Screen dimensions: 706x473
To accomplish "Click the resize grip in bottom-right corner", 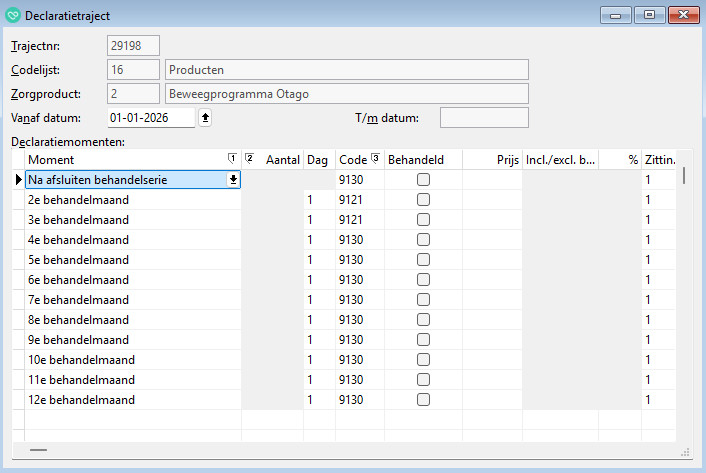I will click(685, 452).
